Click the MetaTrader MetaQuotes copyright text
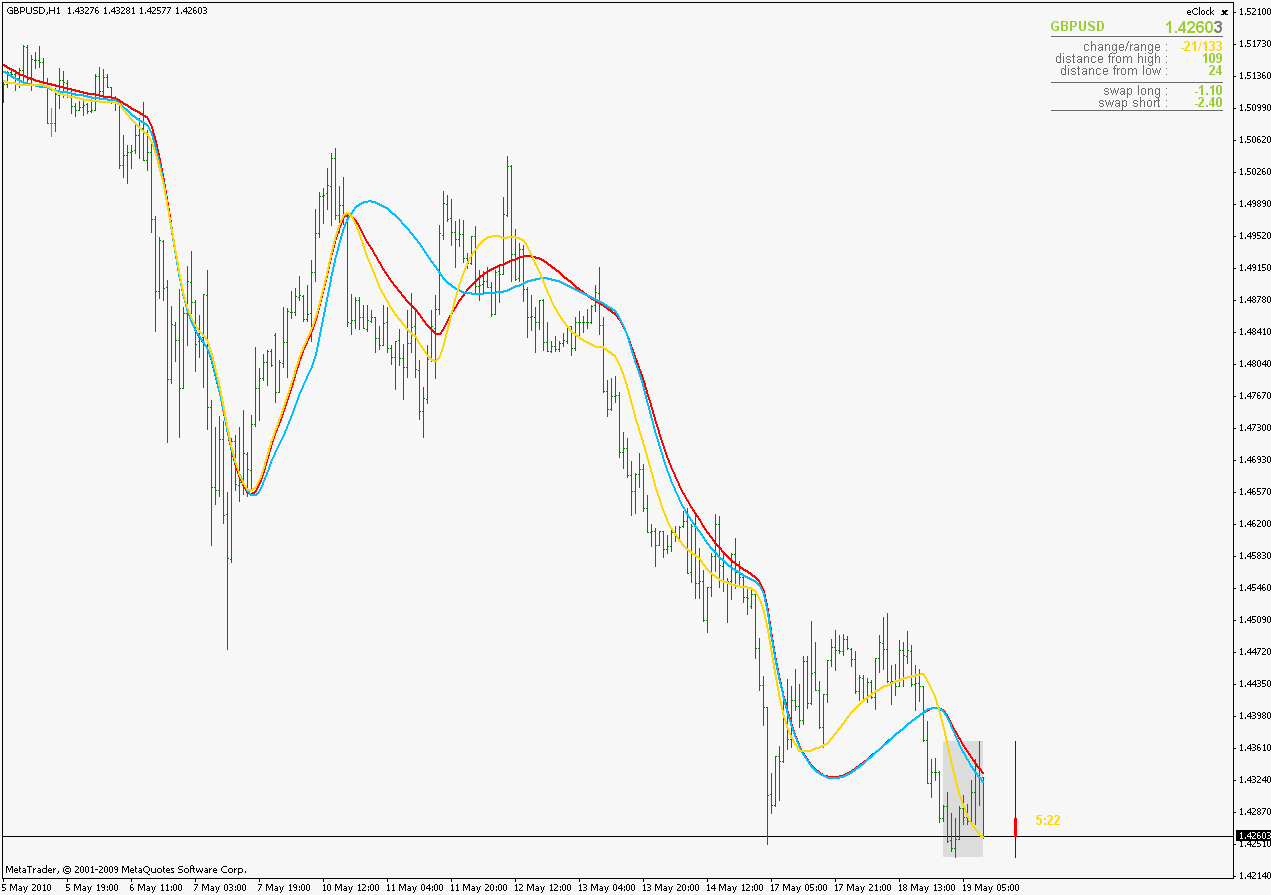This screenshot has height=895, width=1271. tap(126, 870)
